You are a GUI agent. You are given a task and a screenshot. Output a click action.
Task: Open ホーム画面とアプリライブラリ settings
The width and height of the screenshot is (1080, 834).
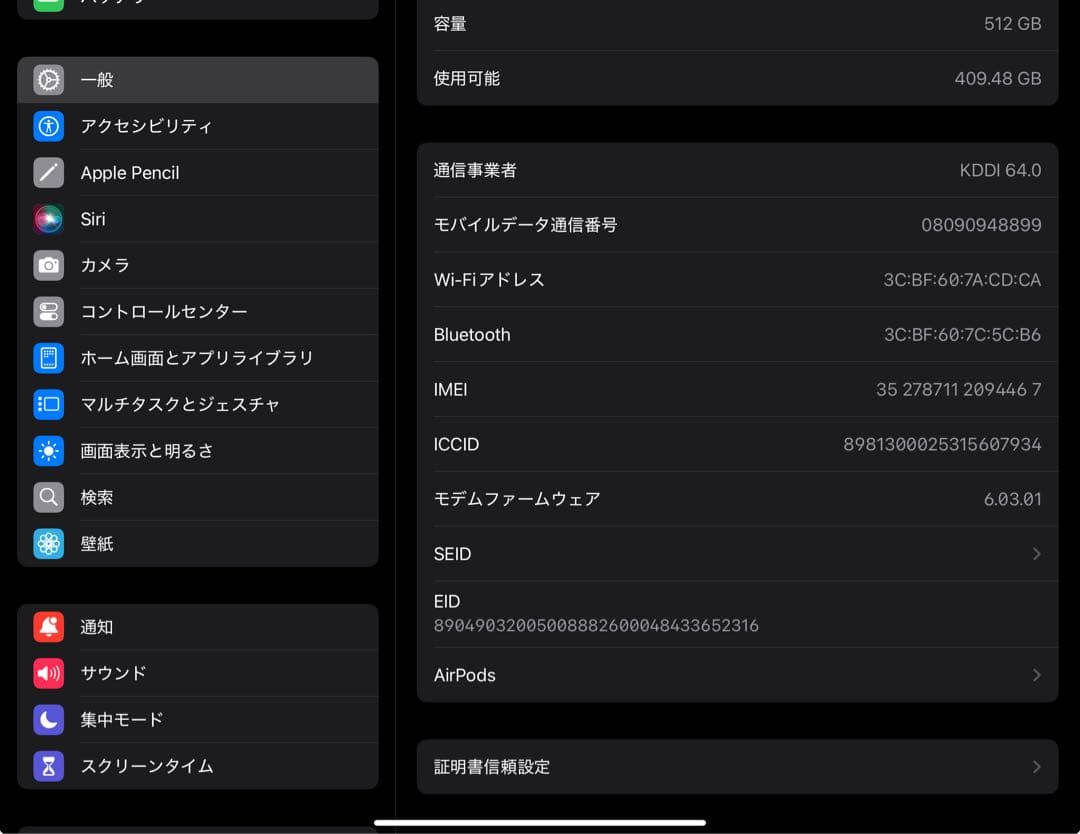(x=198, y=358)
